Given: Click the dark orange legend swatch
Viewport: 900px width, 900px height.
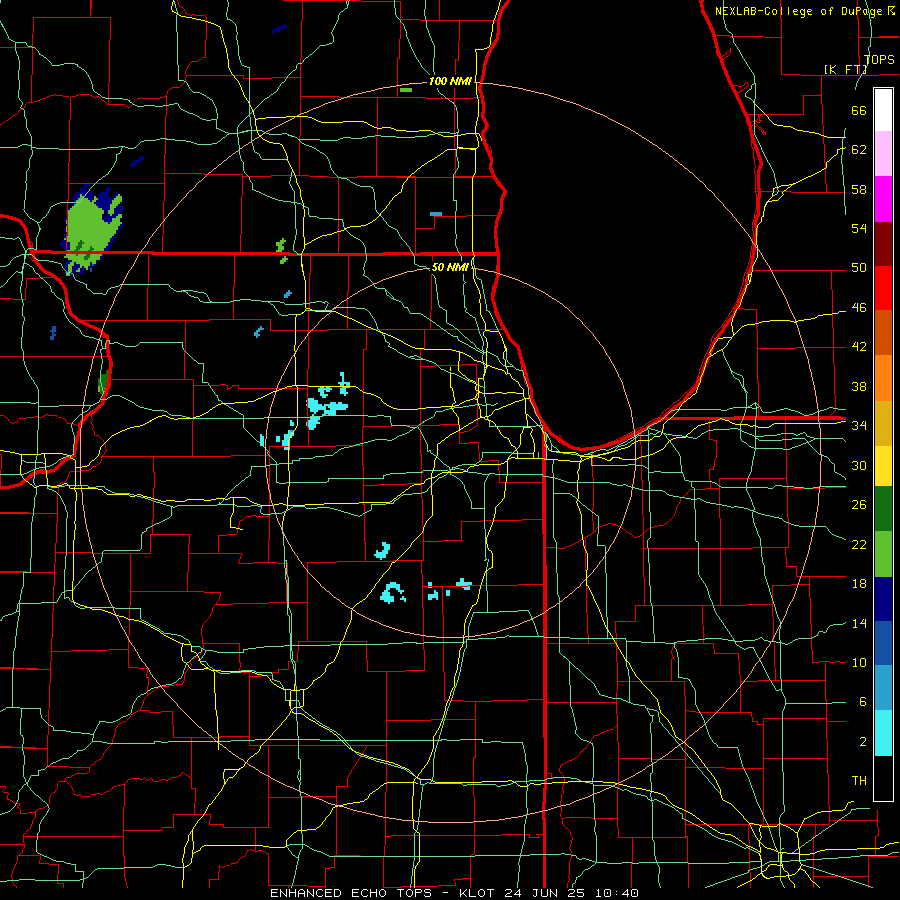Looking at the screenshot, I should [883, 332].
